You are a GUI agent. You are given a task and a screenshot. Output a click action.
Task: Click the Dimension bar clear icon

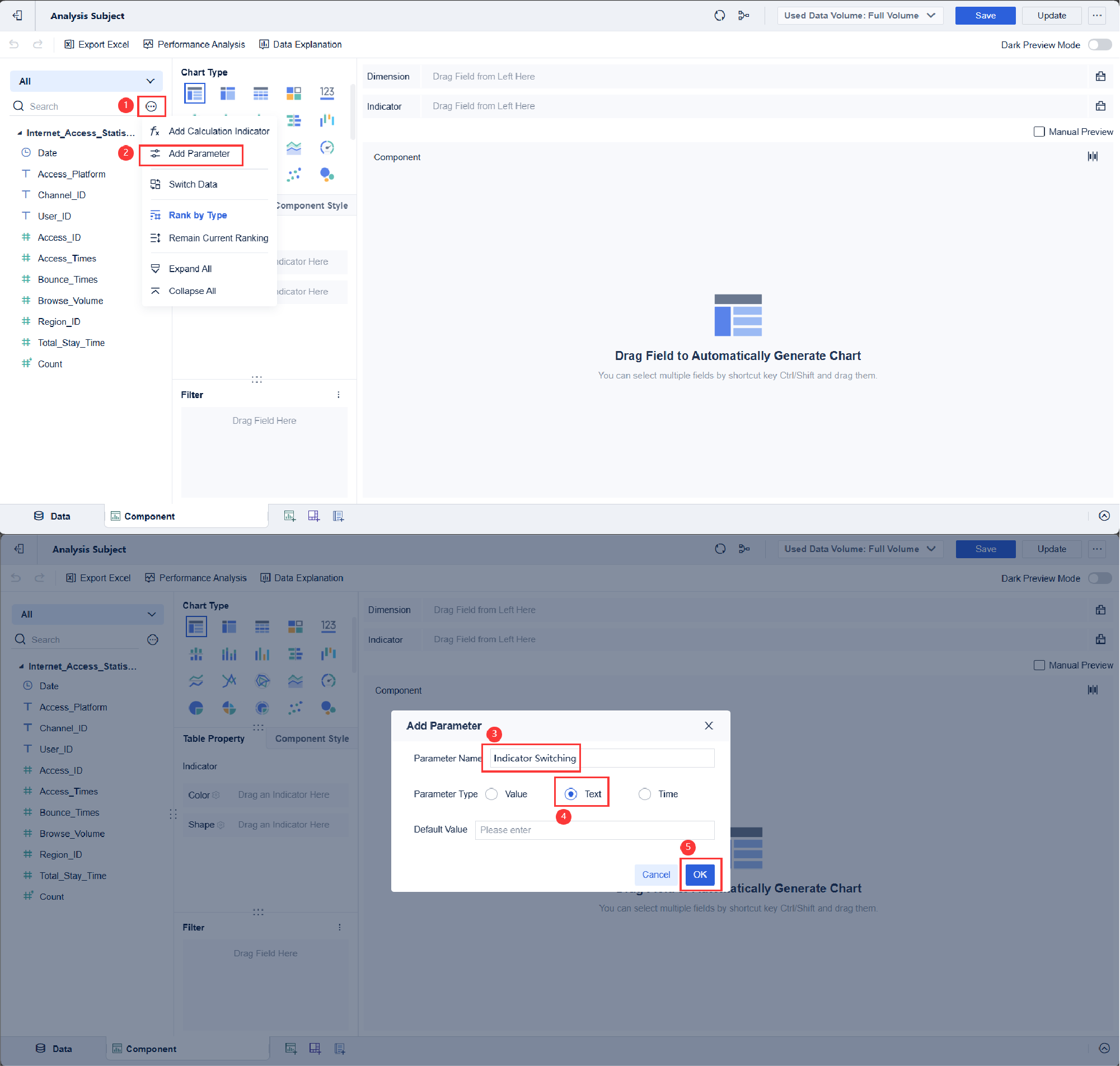tap(1100, 76)
